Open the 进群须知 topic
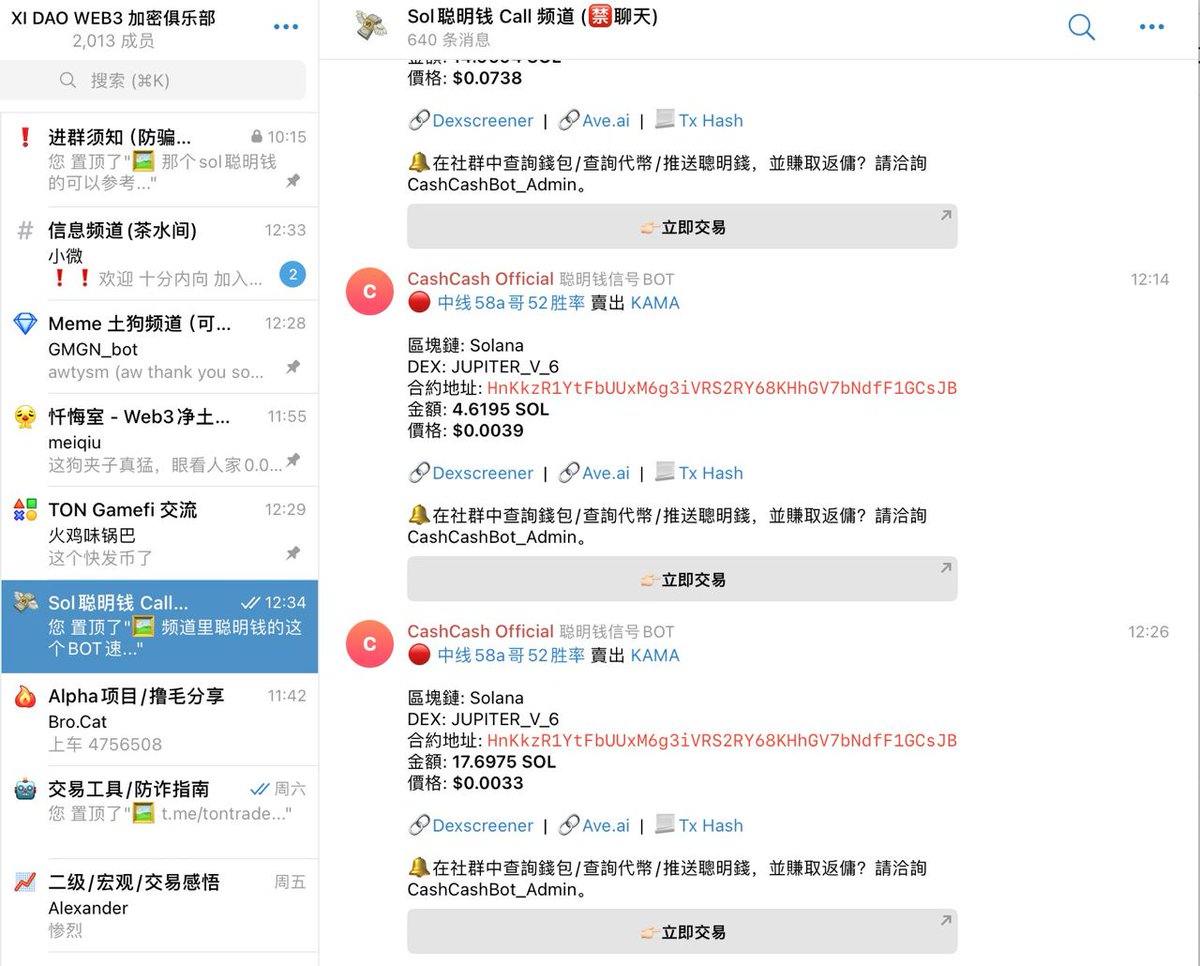The width and height of the screenshot is (1200, 966). click(159, 160)
